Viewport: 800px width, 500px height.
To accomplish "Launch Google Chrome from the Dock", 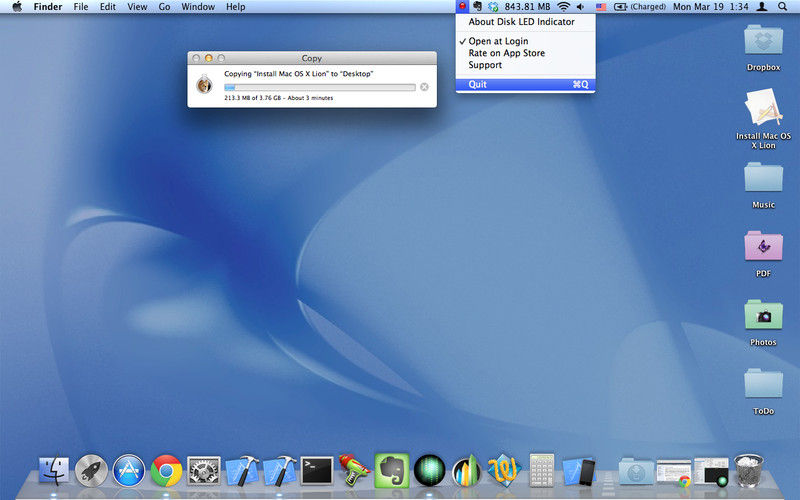I will (x=166, y=470).
